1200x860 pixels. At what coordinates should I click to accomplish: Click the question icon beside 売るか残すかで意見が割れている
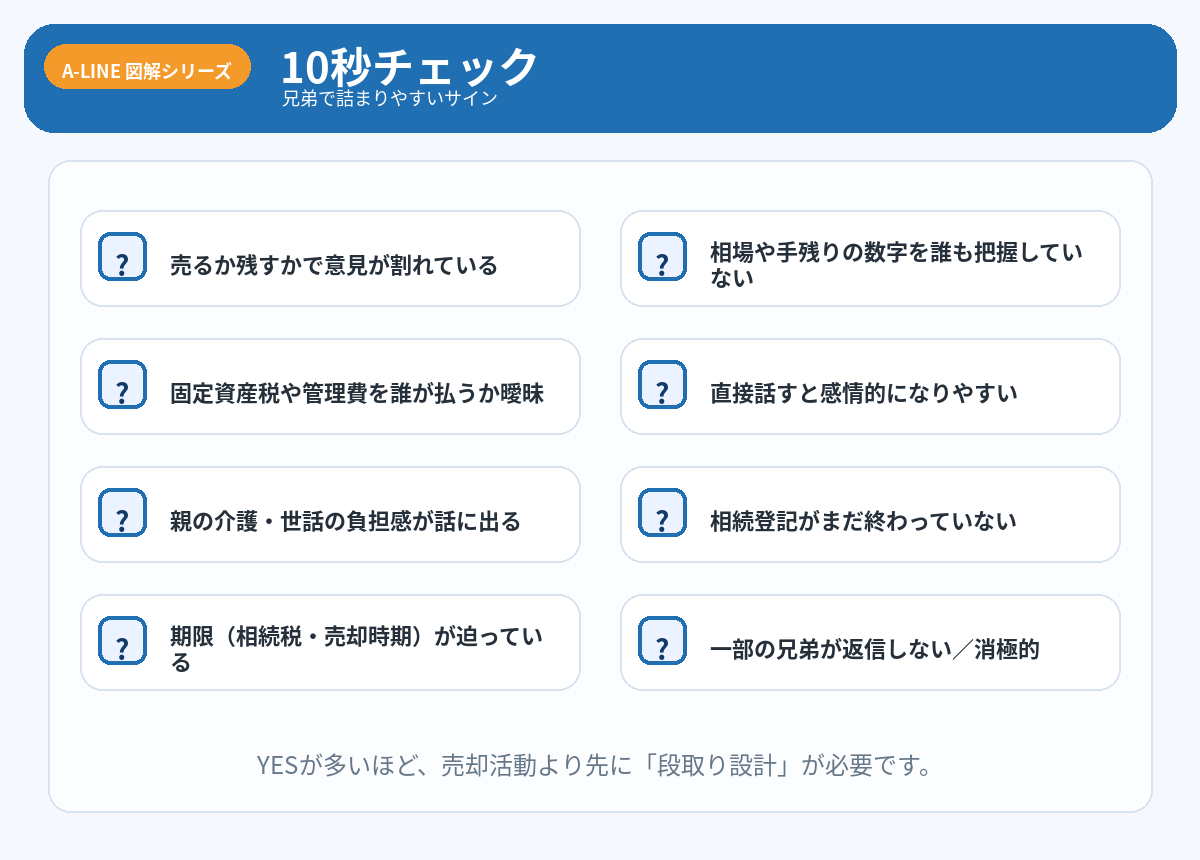pos(122,258)
